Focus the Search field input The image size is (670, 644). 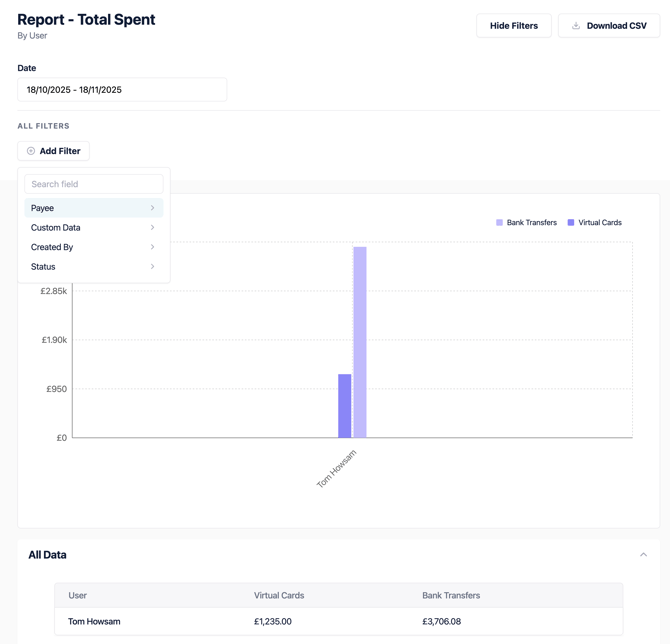[94, 184]
